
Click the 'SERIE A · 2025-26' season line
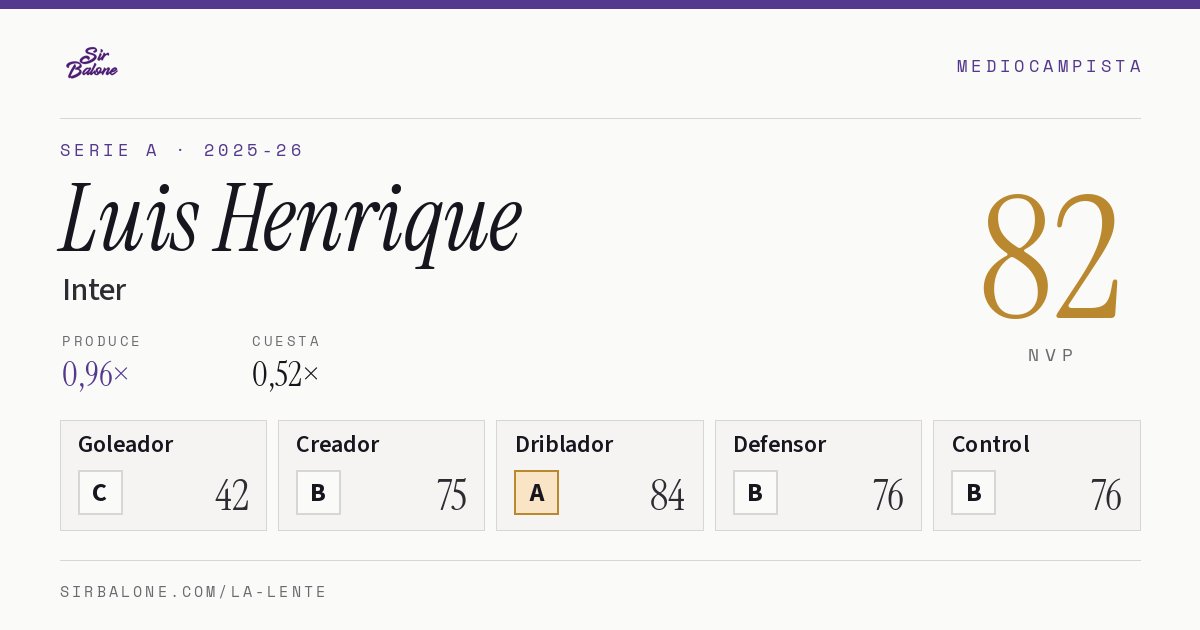(182, 150)
